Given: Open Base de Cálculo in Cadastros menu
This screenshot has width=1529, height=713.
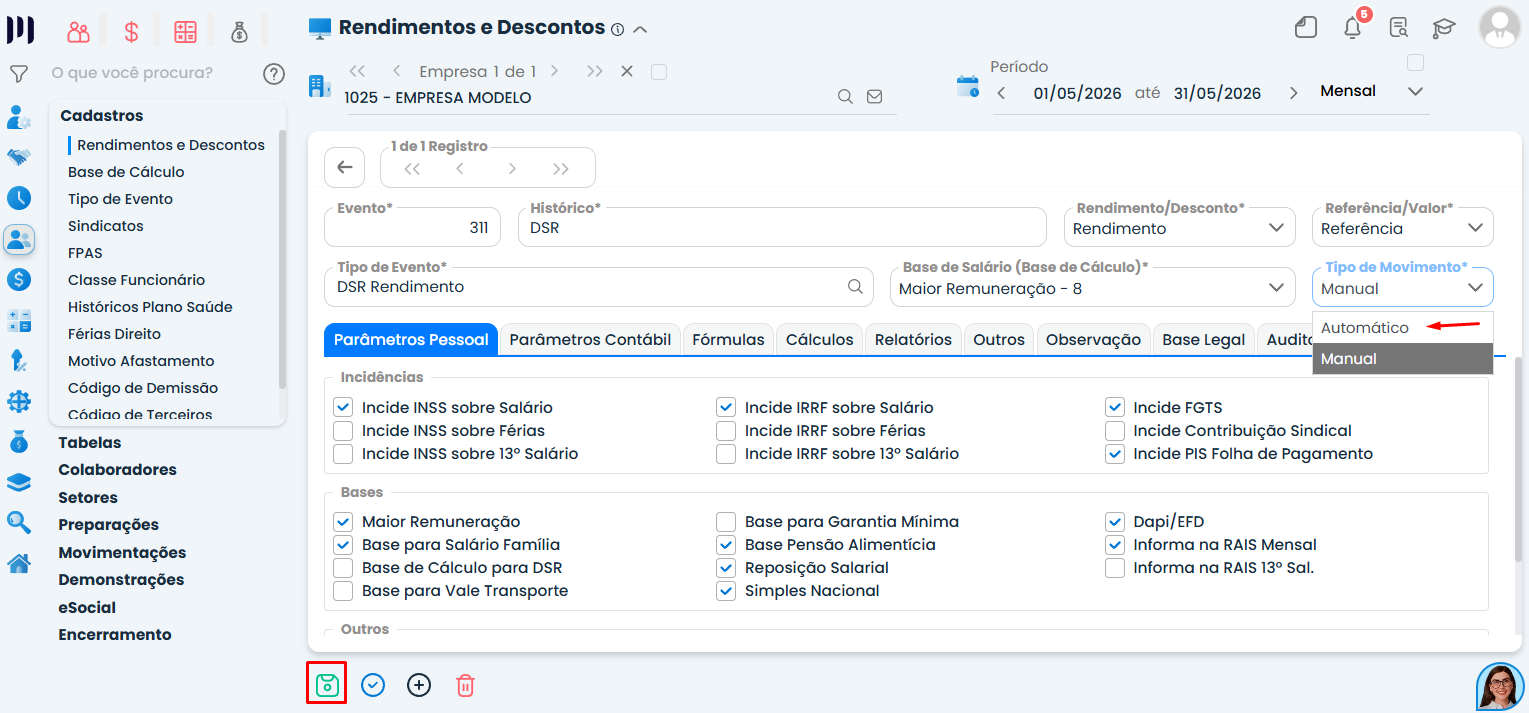Looking at the screenshot, I should [126, 172].
